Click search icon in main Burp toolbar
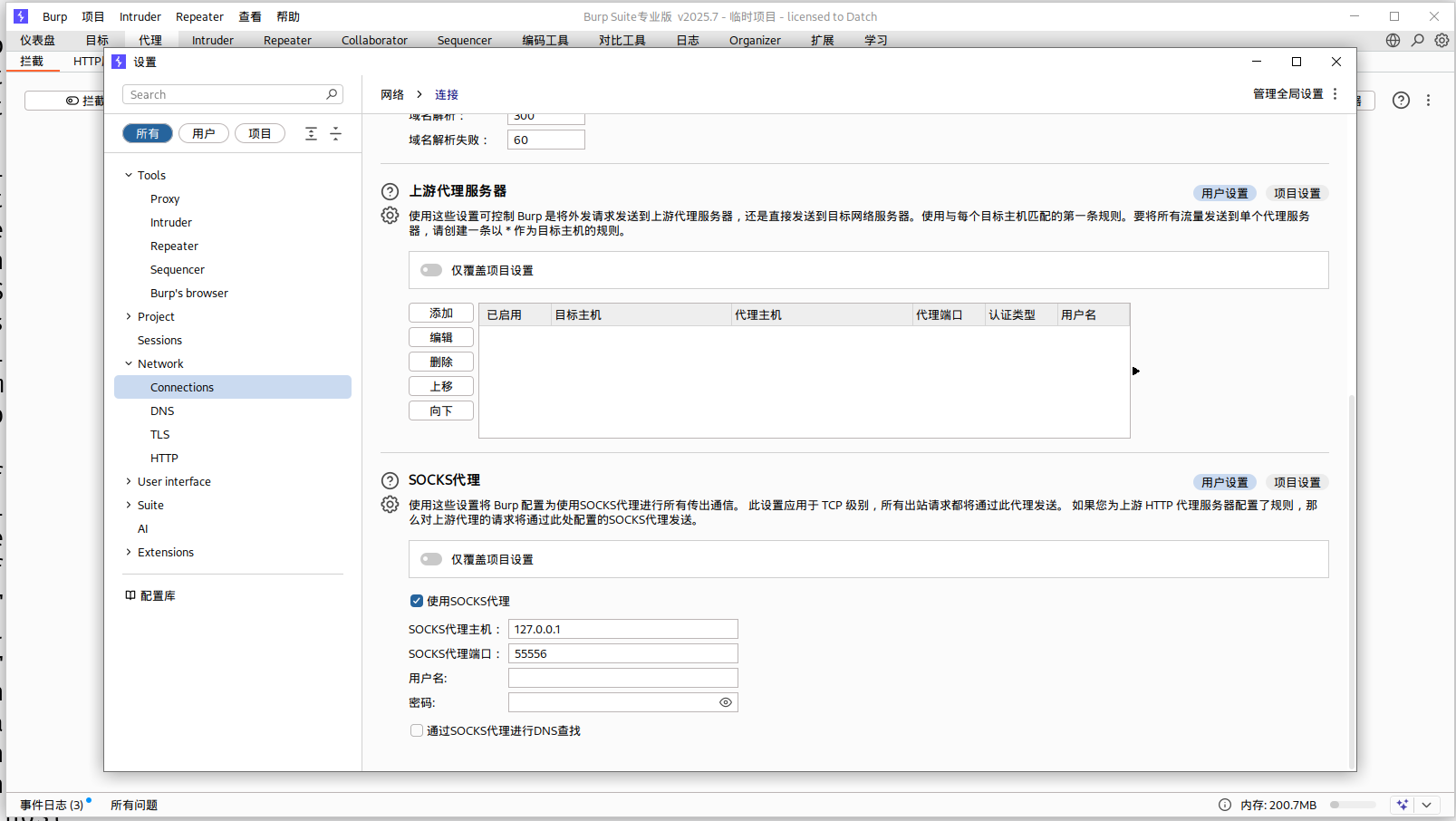This screenshot has width=1456, height=821. click(x=1418, y=40)
